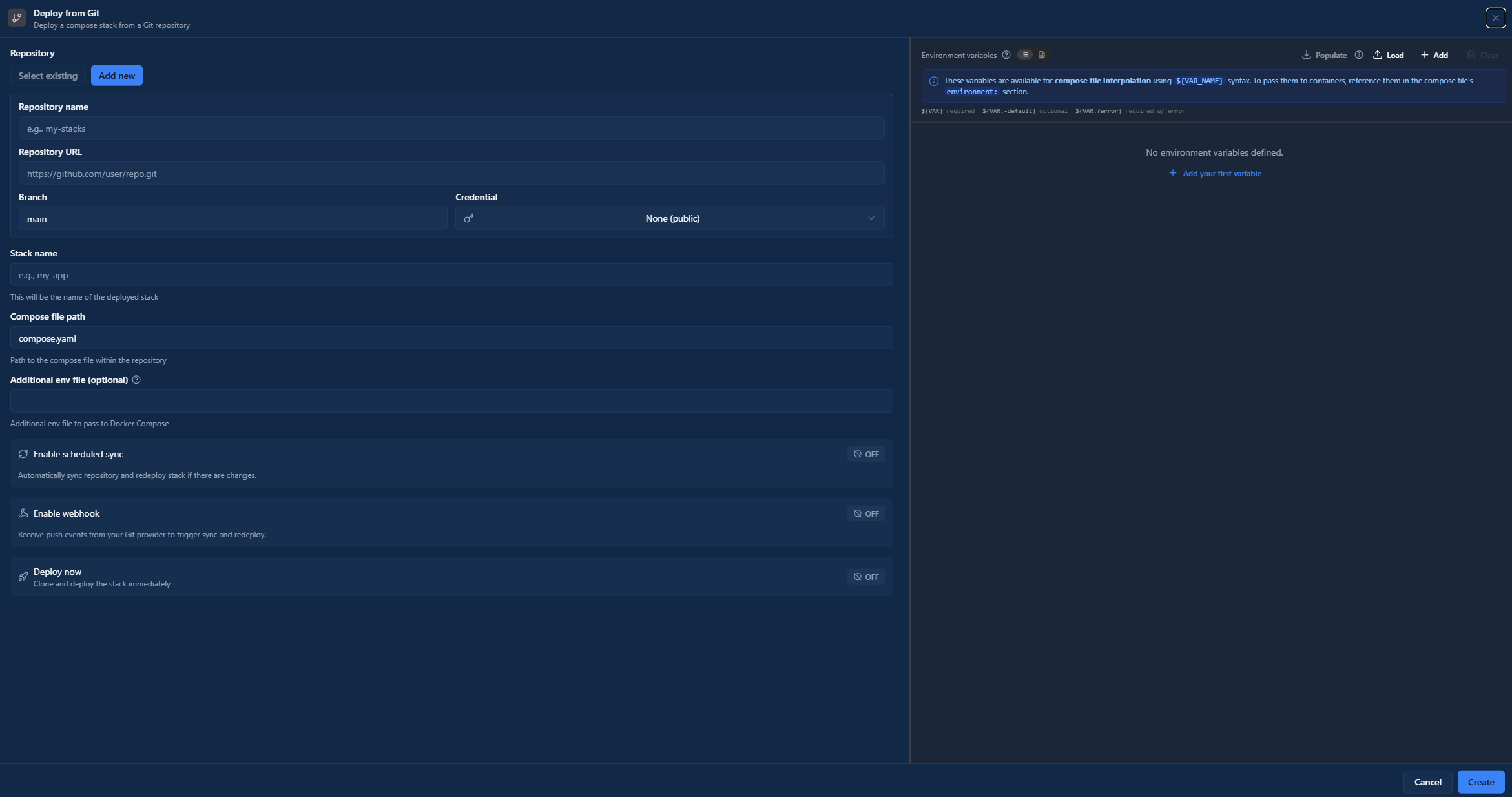Turn on Enable webhook toggle
1512x797 pixels.
click(x=865, y=513)
